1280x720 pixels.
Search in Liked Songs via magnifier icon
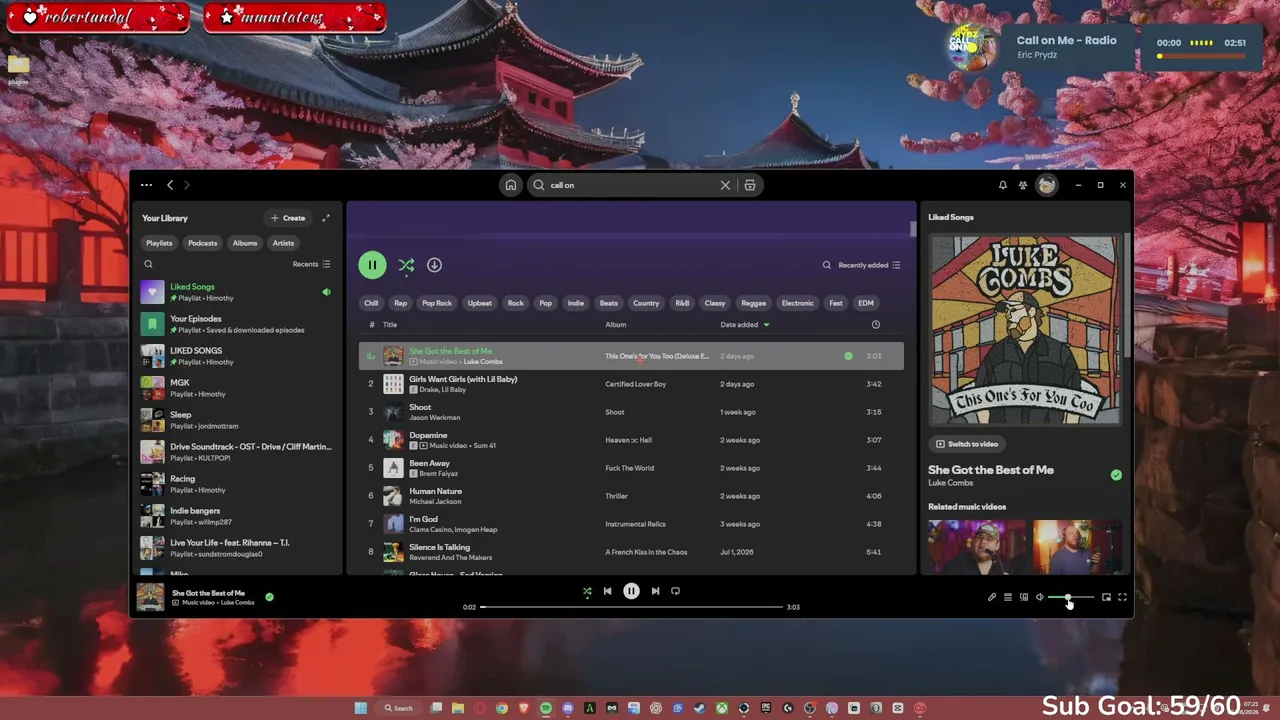click(x=827, y=265)
